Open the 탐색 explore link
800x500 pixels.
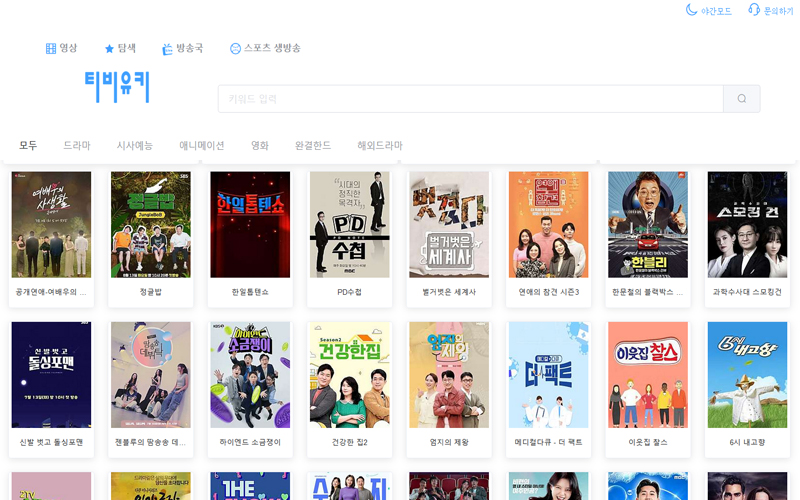pos(127,48)
